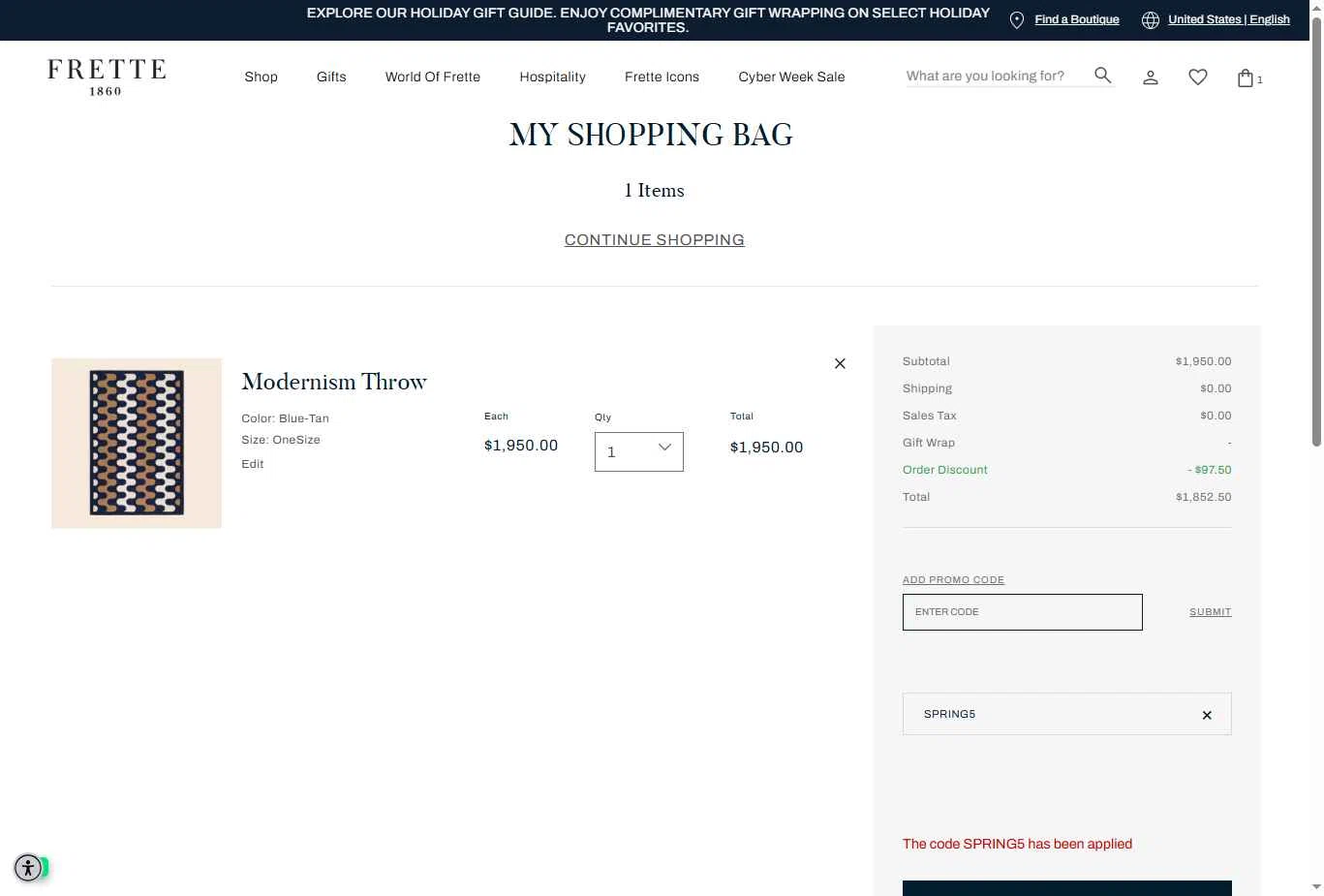Image resolution: width=1324 pixels, height=896 pixels.
Task: Open the wishlist heart icon
Action: pyautogui.click(x=1198, y=77)
